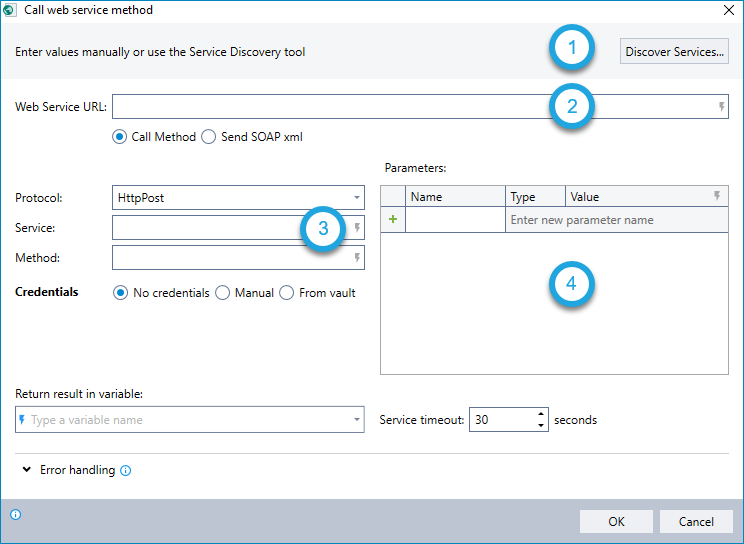Viewport: 744px width, 544px height.
Task: Select the From vault credentials radio button
Action: point(287,293)
